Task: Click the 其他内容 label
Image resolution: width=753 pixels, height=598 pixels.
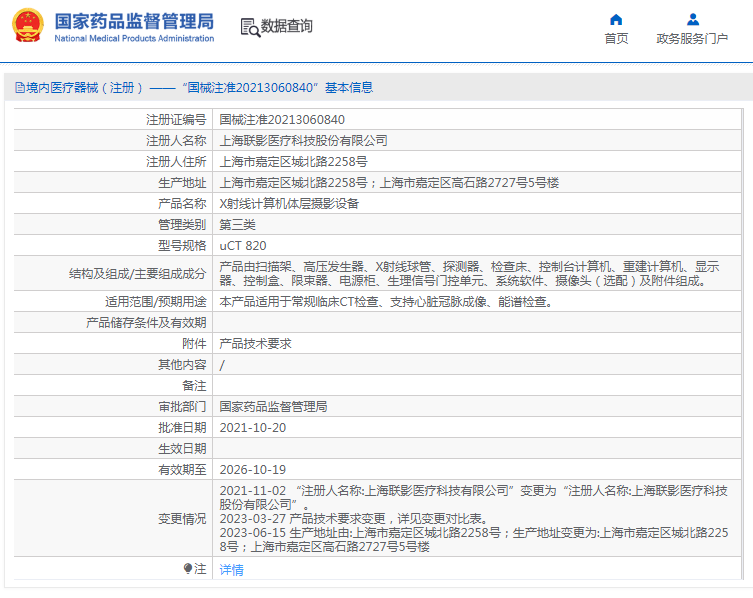Action: (182, 365)
